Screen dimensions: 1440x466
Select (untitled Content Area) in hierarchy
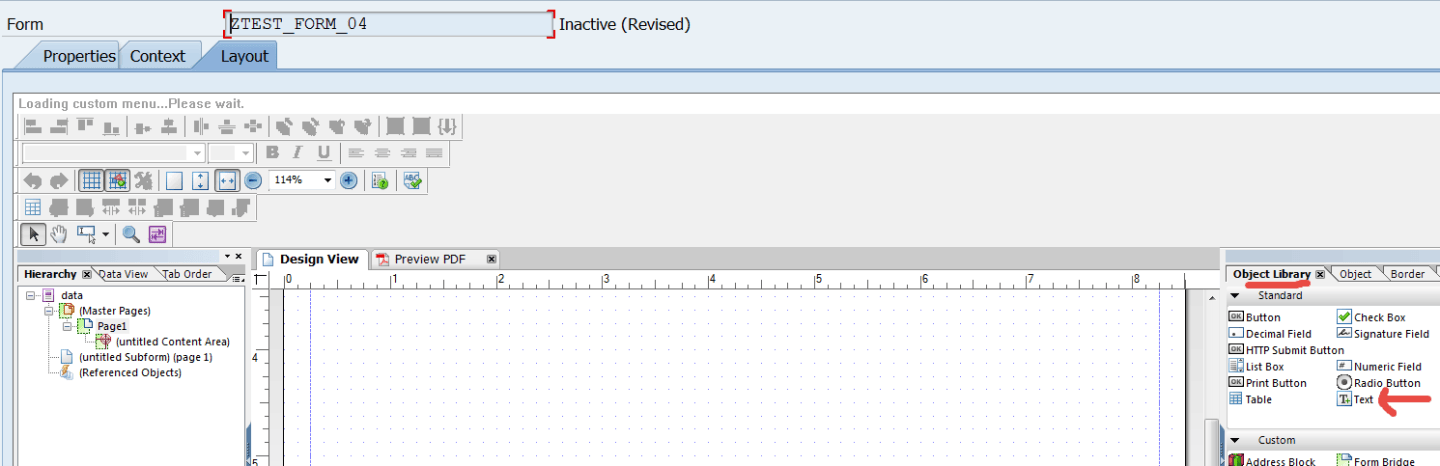pos(173,342)
